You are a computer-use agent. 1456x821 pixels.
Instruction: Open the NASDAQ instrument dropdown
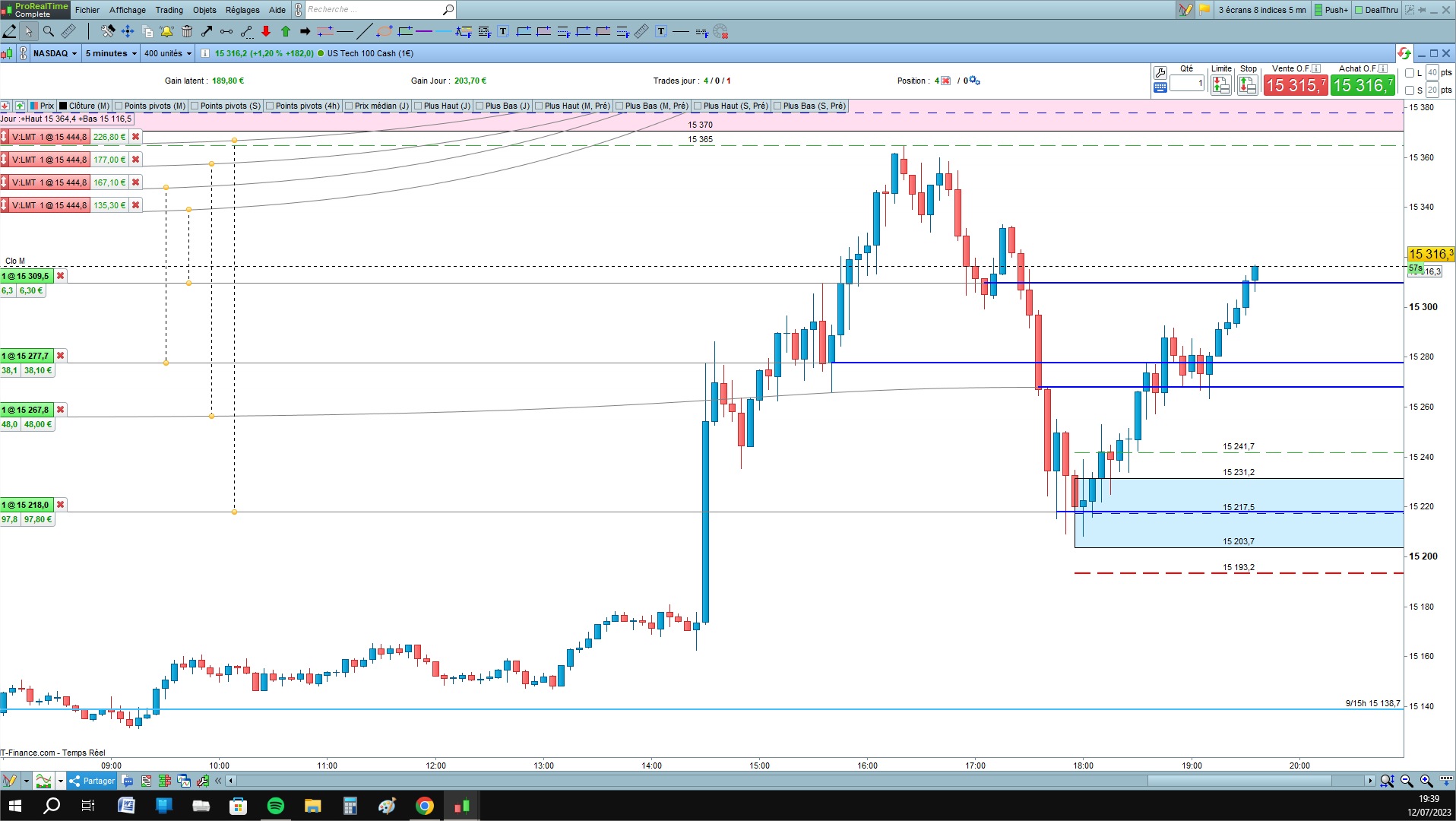(55, 53)
